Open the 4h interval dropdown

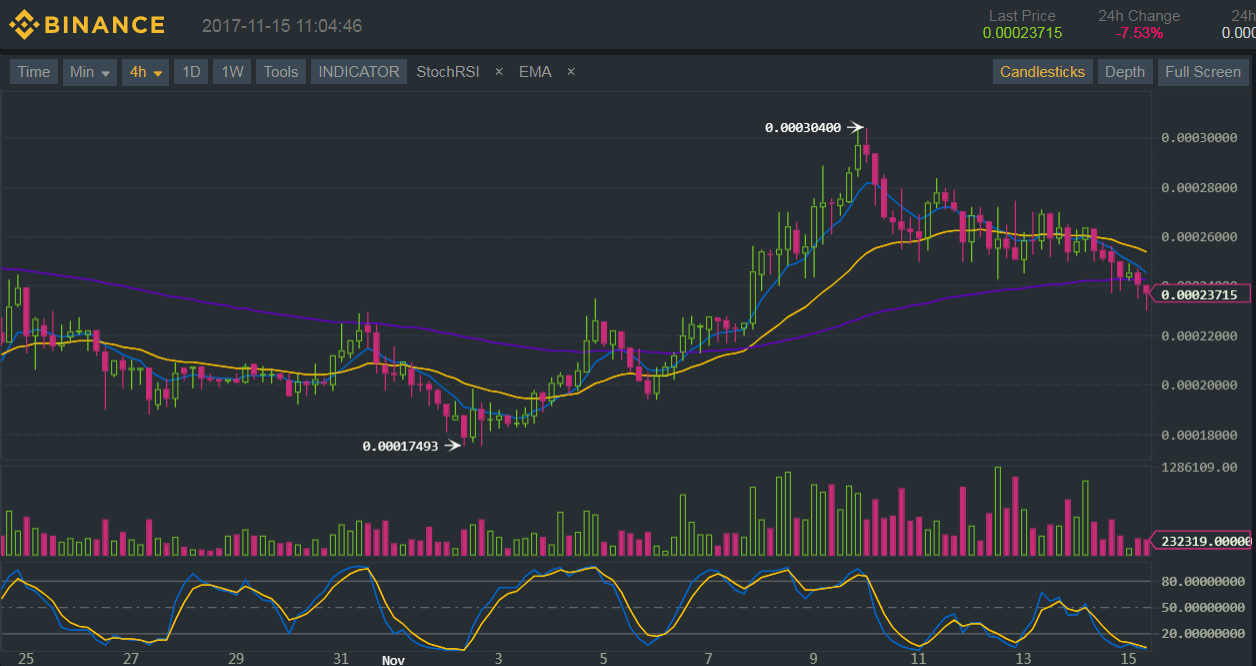point(145,72)
